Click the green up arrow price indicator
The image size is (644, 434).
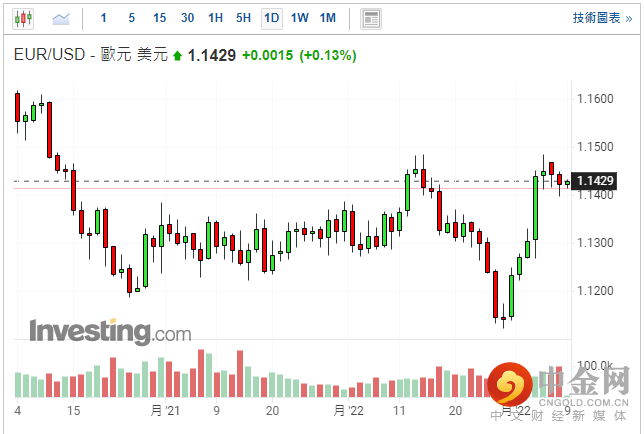pos(178,56)
